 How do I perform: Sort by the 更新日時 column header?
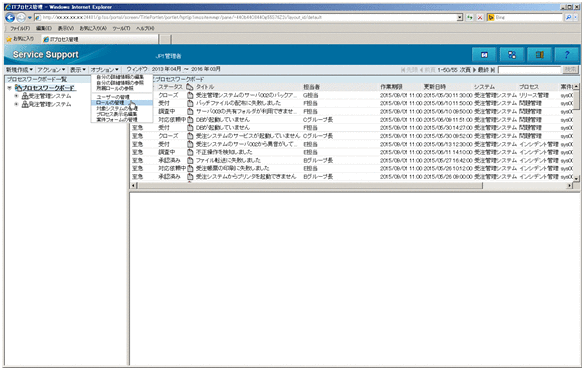click(x=435, y=87)
